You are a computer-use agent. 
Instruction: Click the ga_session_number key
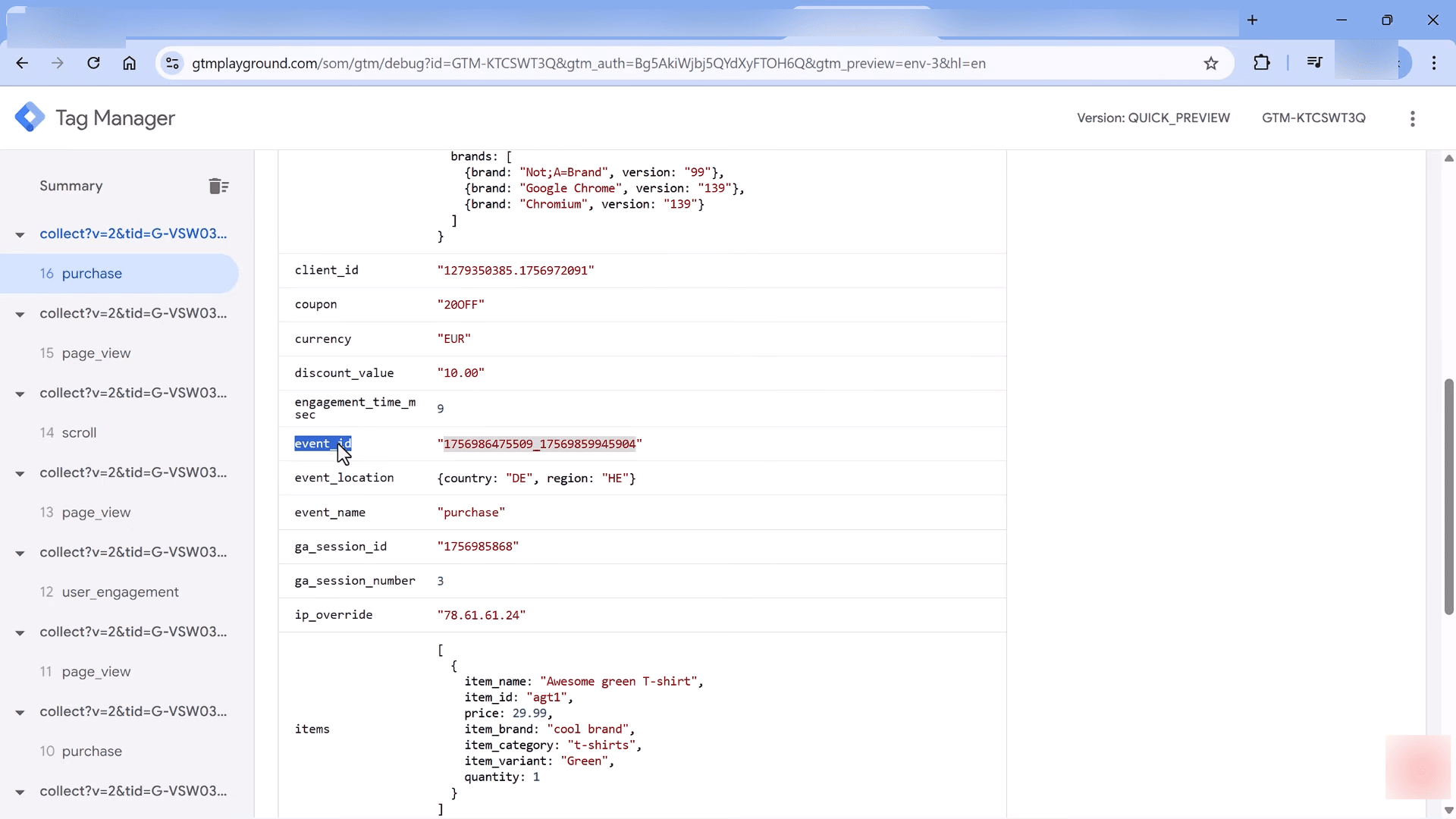tap(355, 580)
